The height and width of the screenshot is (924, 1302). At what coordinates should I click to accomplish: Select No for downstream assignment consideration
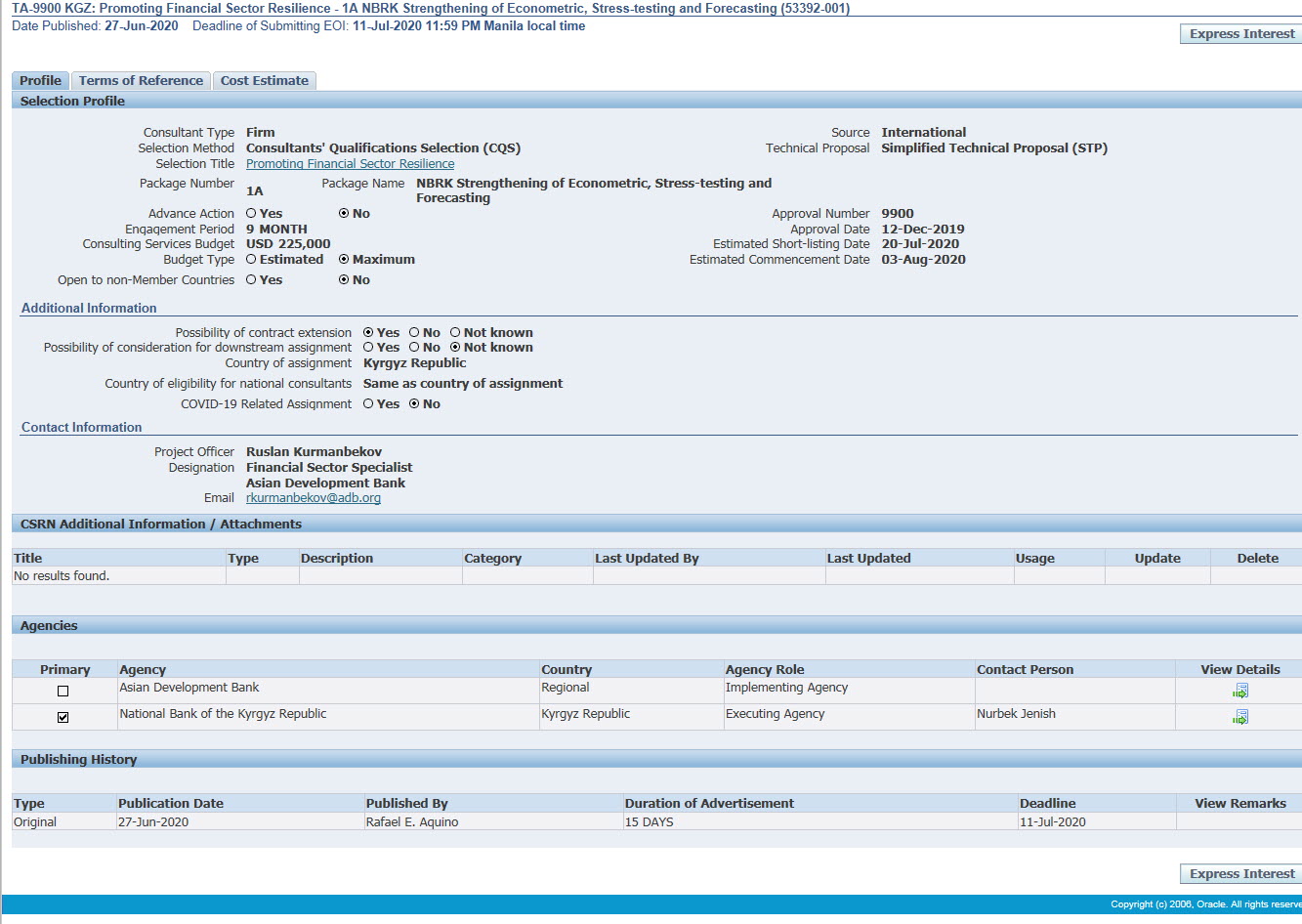[x=414, y=348]
